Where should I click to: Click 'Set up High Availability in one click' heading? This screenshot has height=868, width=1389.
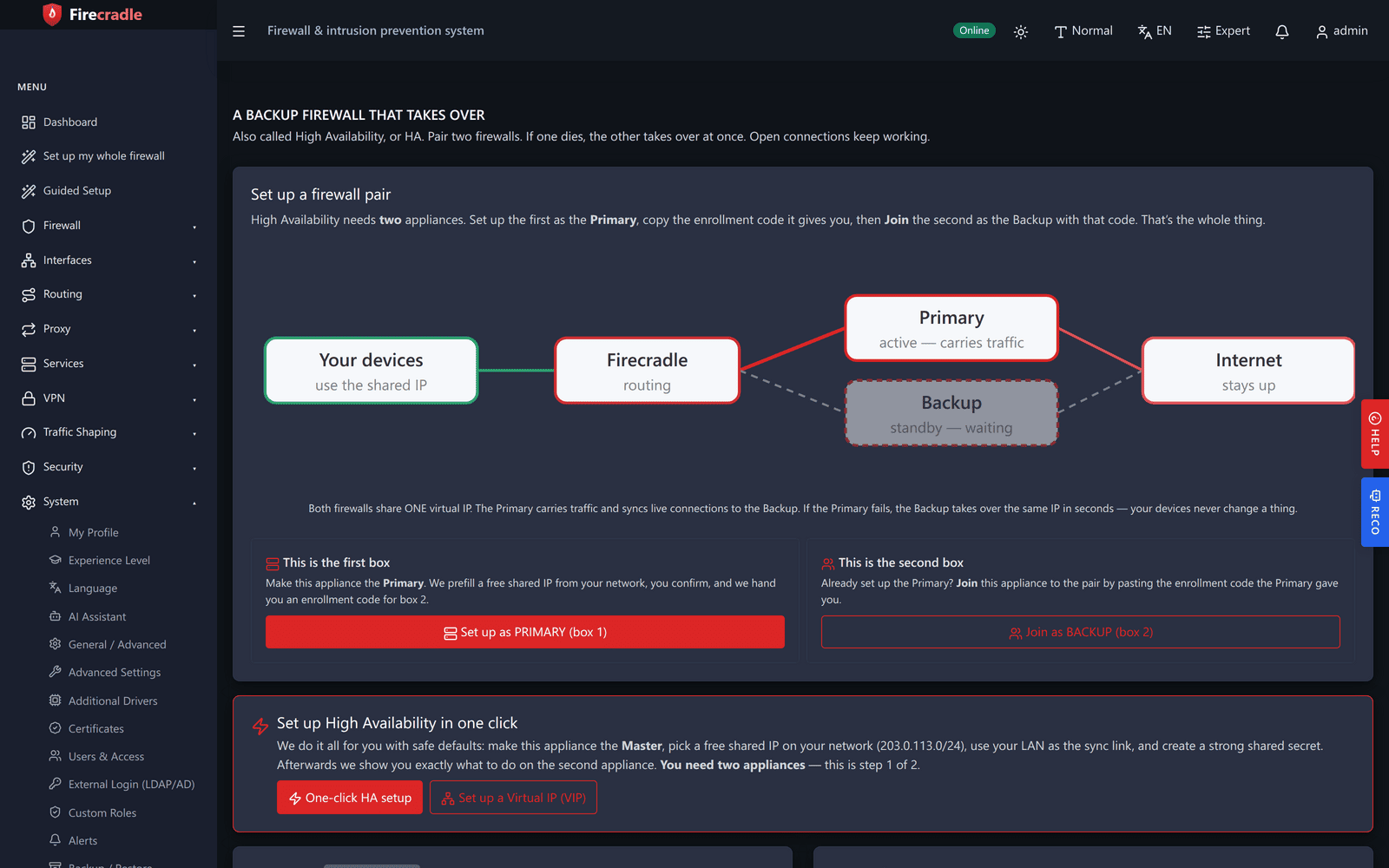[397, 723]
